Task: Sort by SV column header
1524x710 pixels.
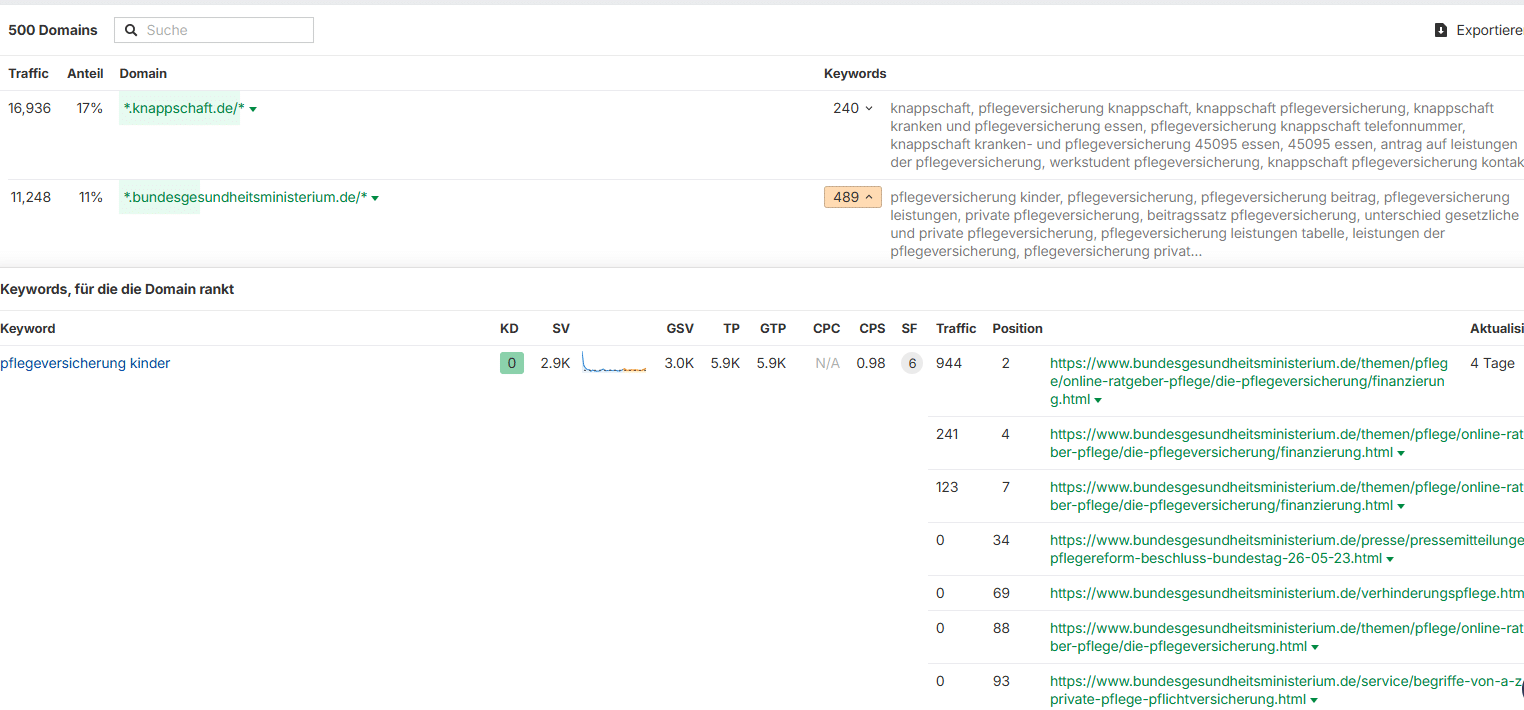Action: (x=561, y=328)
